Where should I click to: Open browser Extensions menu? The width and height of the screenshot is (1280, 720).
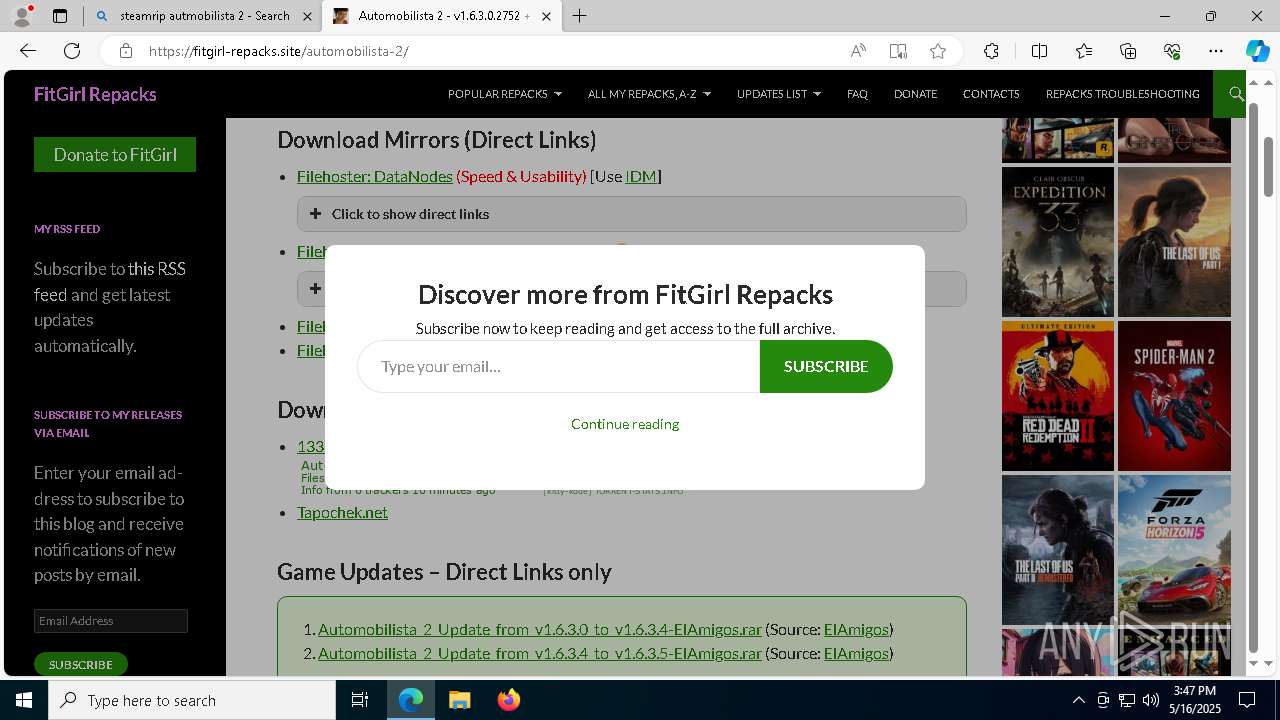point(991,51)
